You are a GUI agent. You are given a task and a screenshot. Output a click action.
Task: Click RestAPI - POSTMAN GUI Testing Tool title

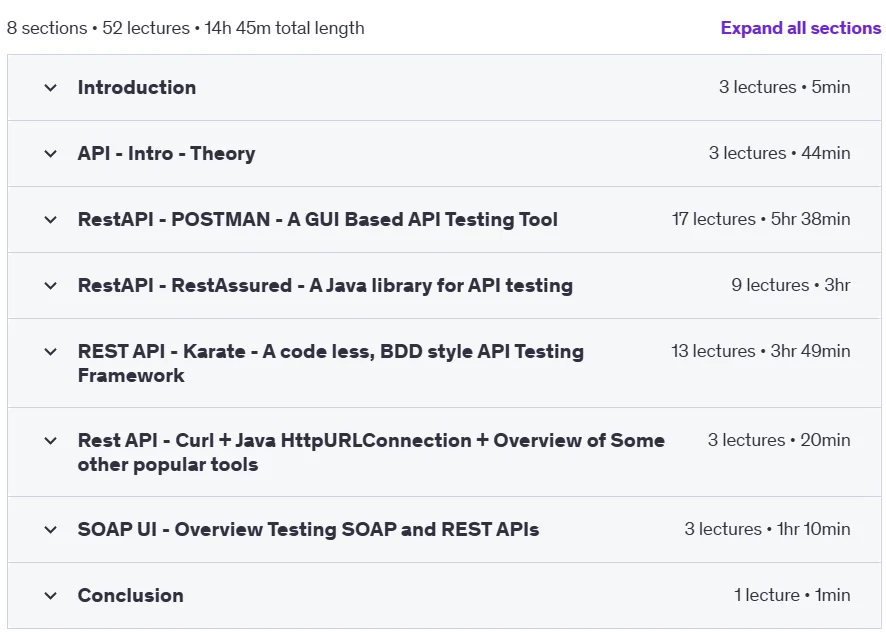pyautogui.click(x=318, y=219)
